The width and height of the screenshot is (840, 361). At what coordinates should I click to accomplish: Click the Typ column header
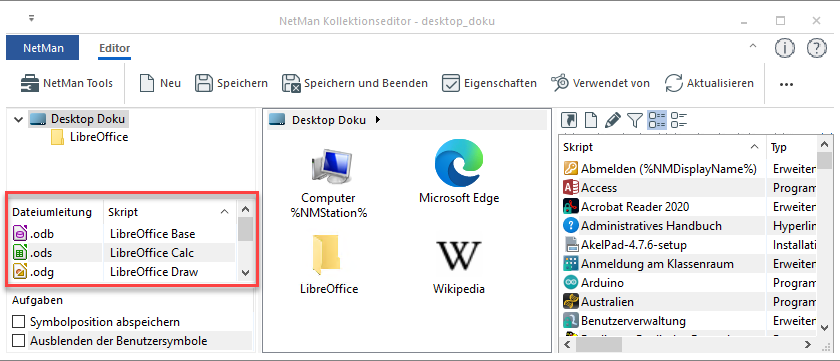(x=791, y=147)
